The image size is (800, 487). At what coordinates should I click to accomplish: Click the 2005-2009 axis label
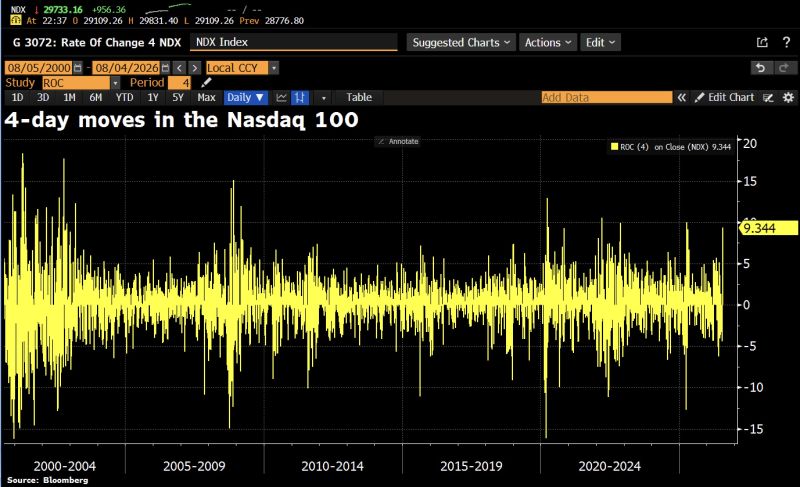point(194,466)
